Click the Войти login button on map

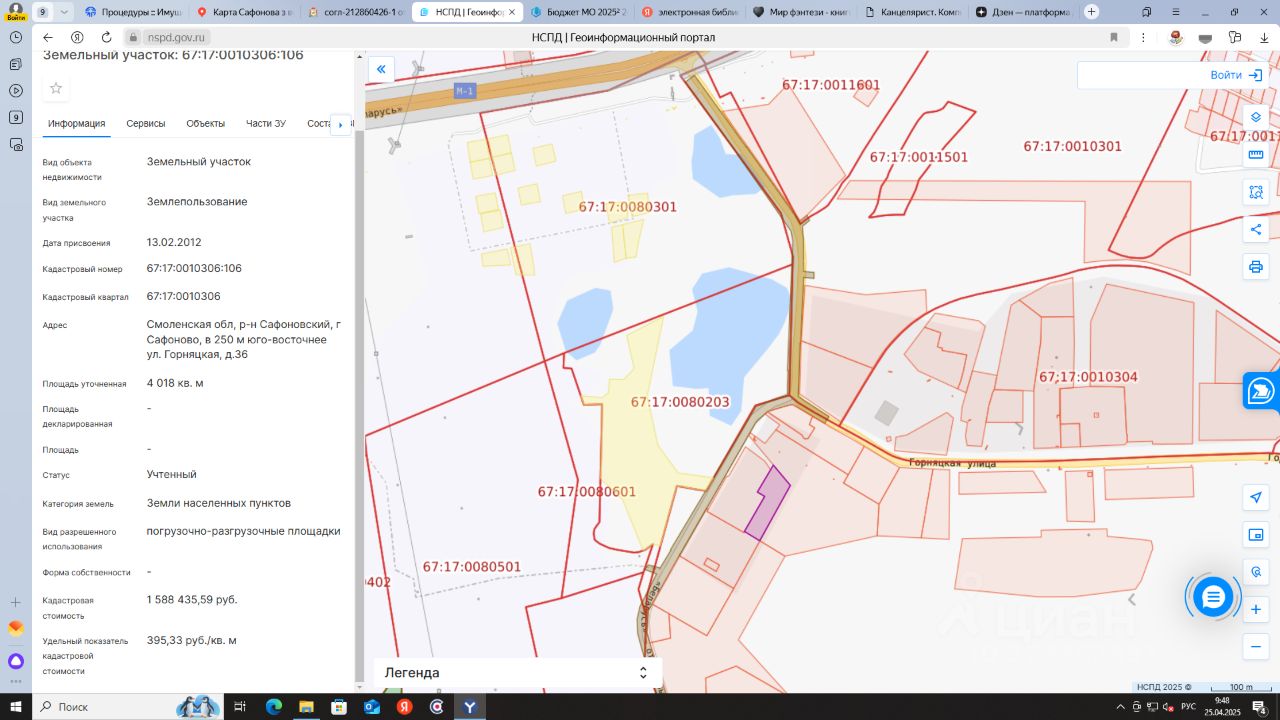pyautogui.click(x=1238, y=75)
